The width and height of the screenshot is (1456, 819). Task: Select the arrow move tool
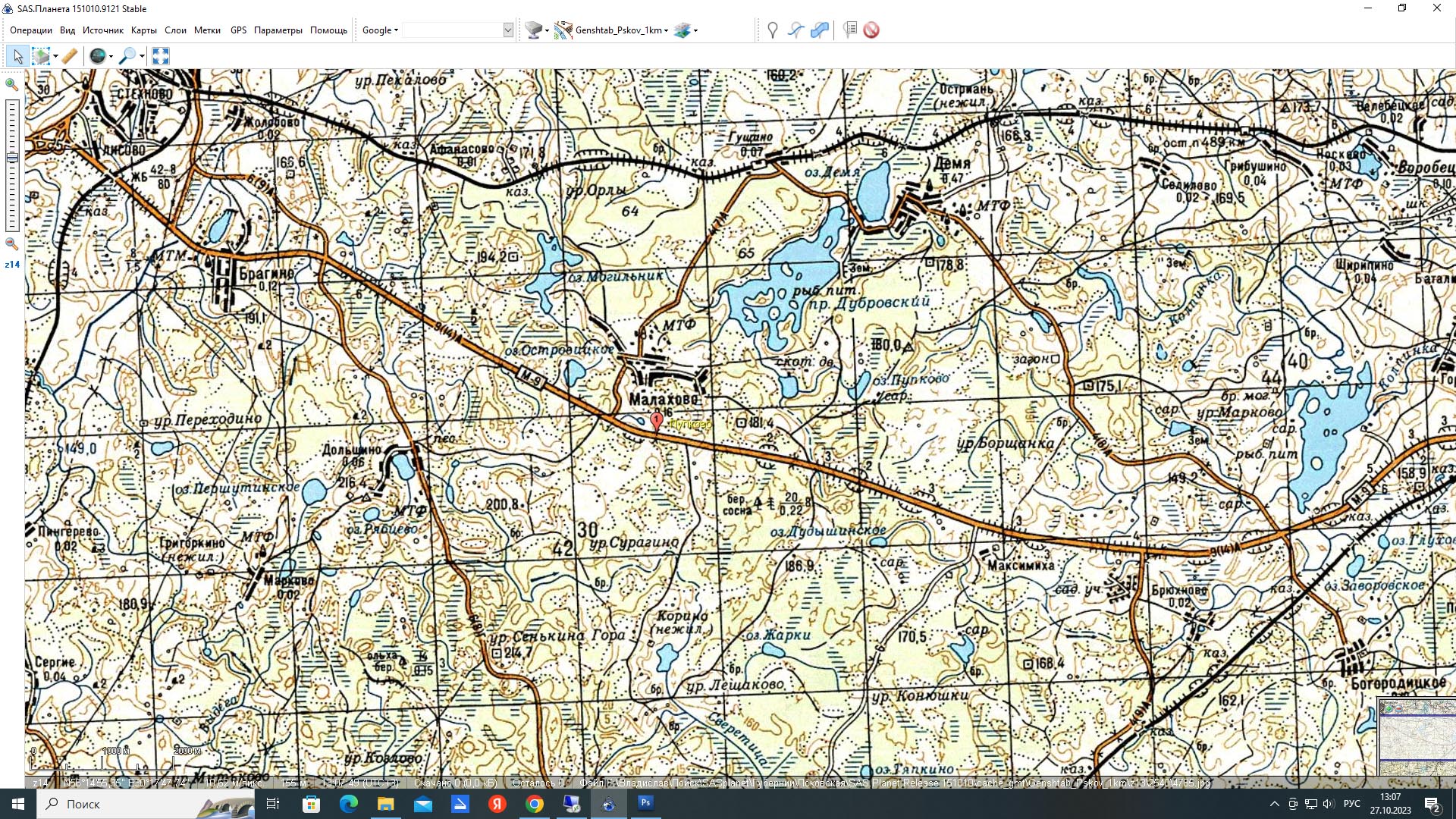pos(17,56)
